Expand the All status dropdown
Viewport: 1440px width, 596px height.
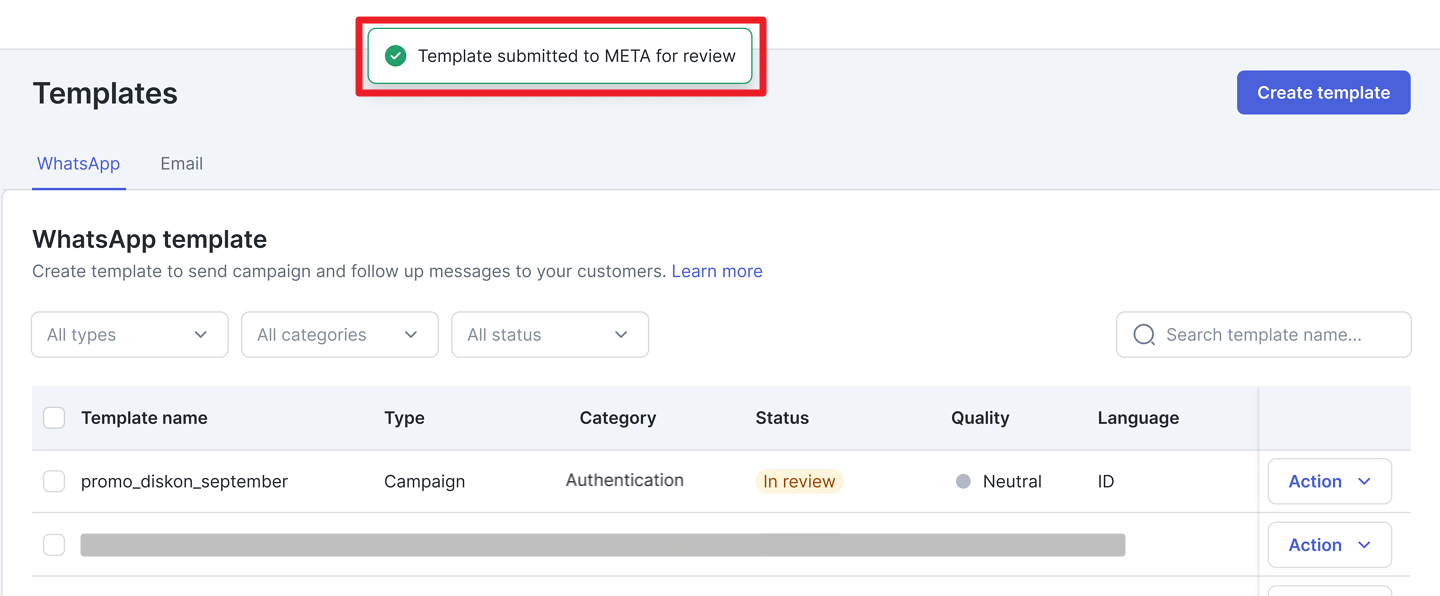click(x=549, y=335)
